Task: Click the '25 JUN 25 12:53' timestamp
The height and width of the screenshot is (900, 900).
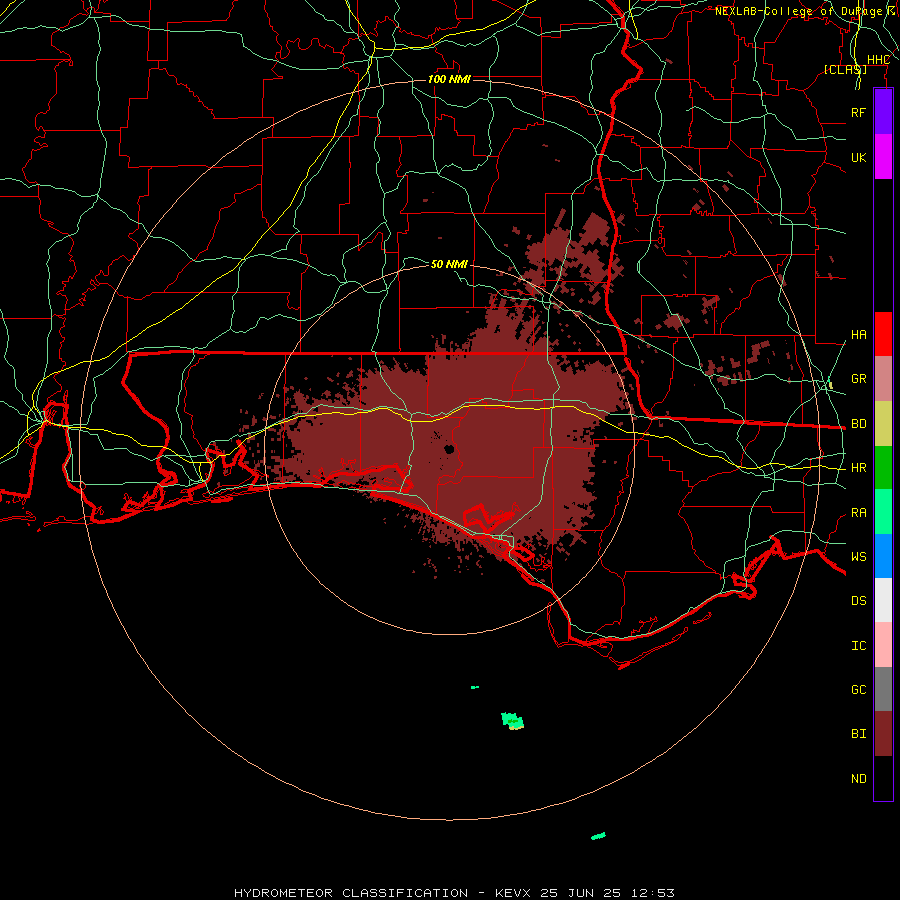Action: [607, 893]
